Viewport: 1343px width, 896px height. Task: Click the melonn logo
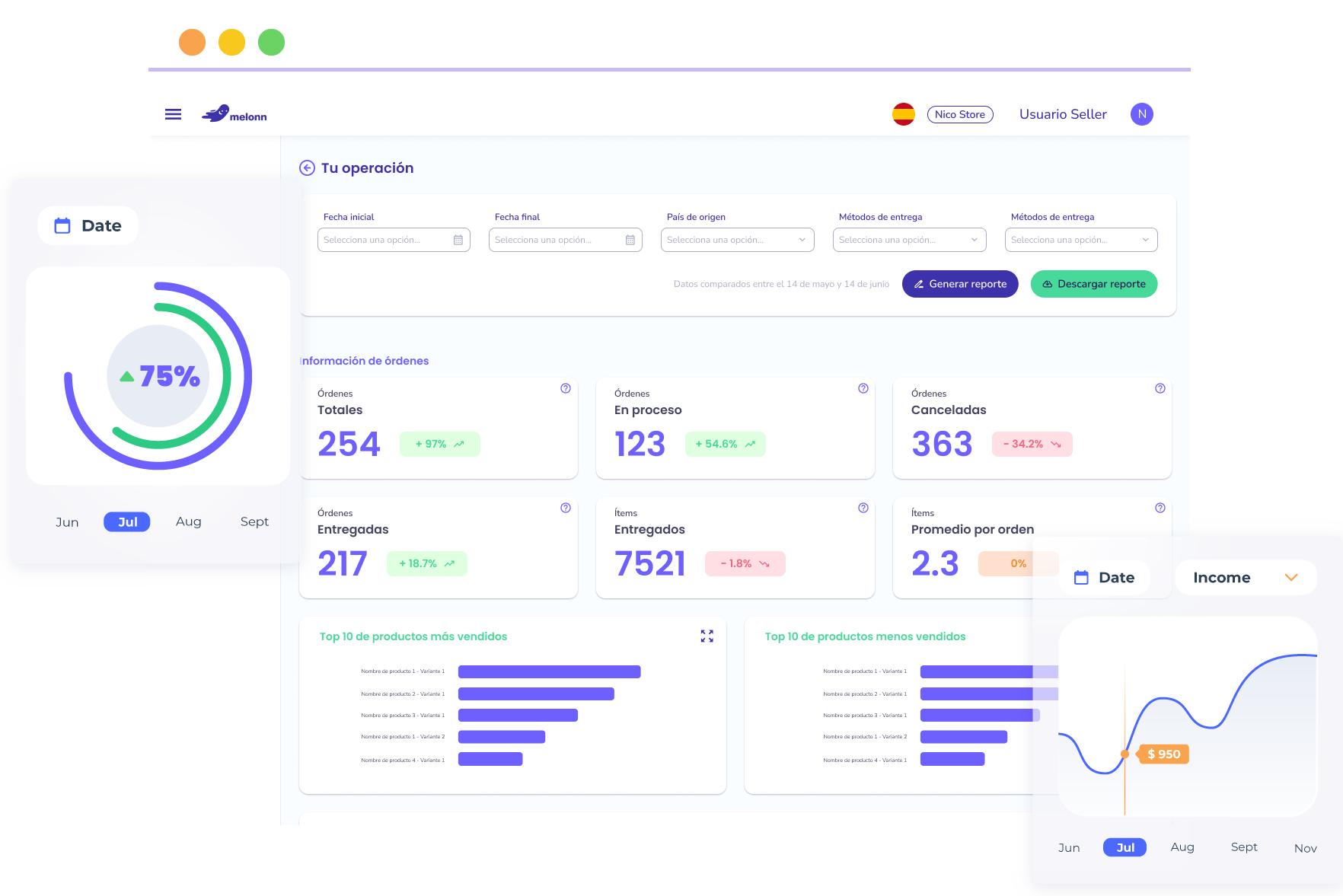234,114
